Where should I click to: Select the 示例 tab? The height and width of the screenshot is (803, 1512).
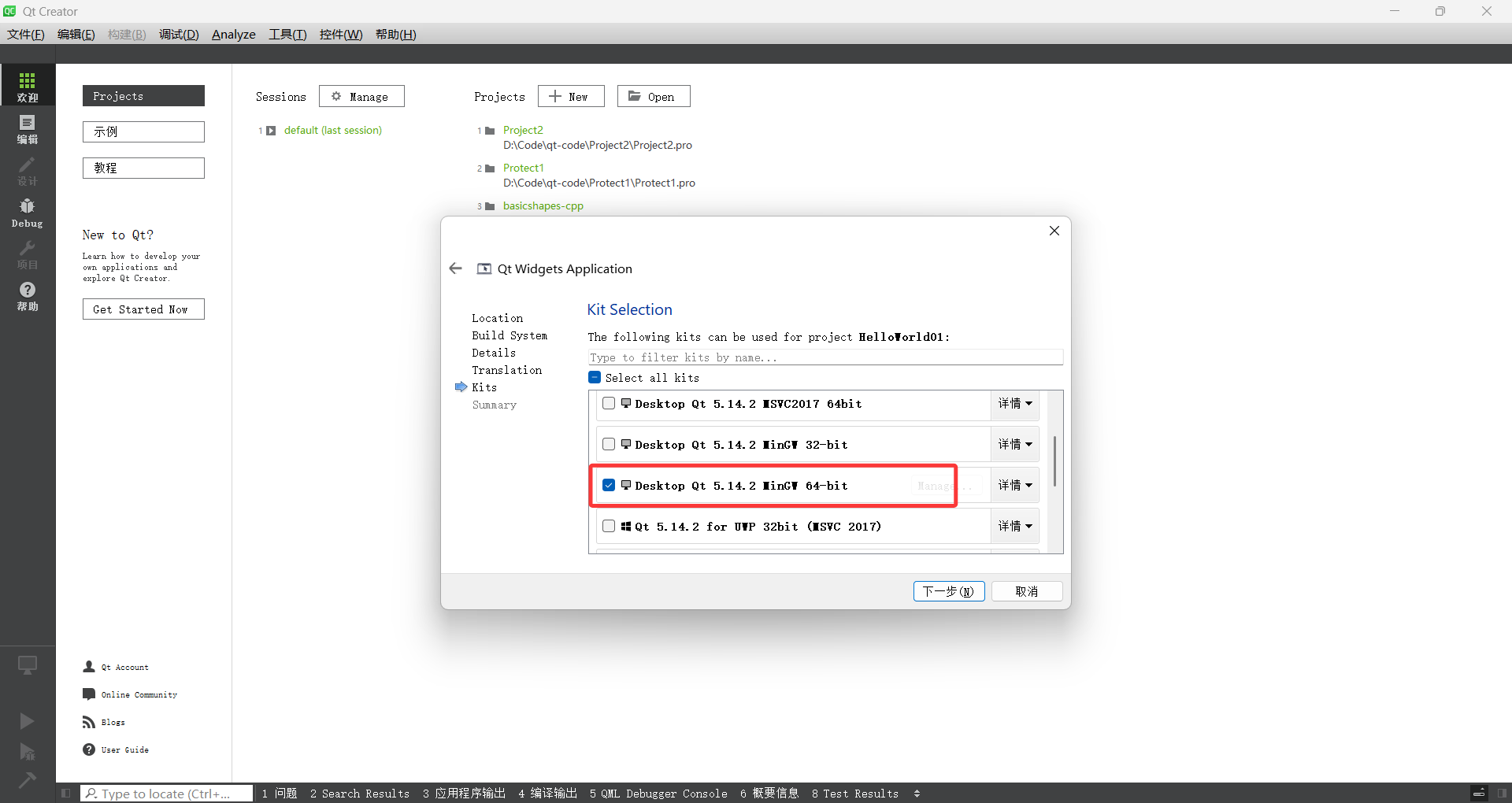(143, 131)
